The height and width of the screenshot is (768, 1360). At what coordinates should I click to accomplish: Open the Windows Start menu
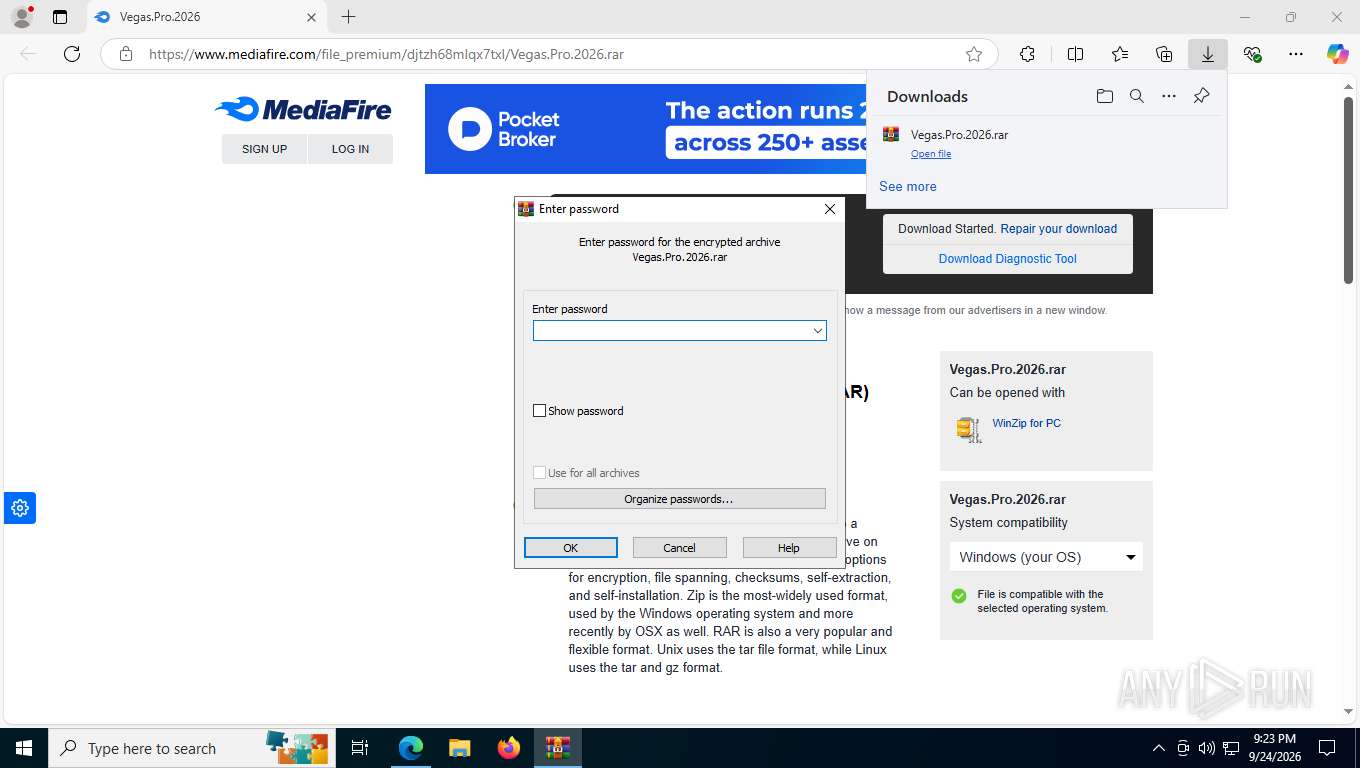click(24, 748)
